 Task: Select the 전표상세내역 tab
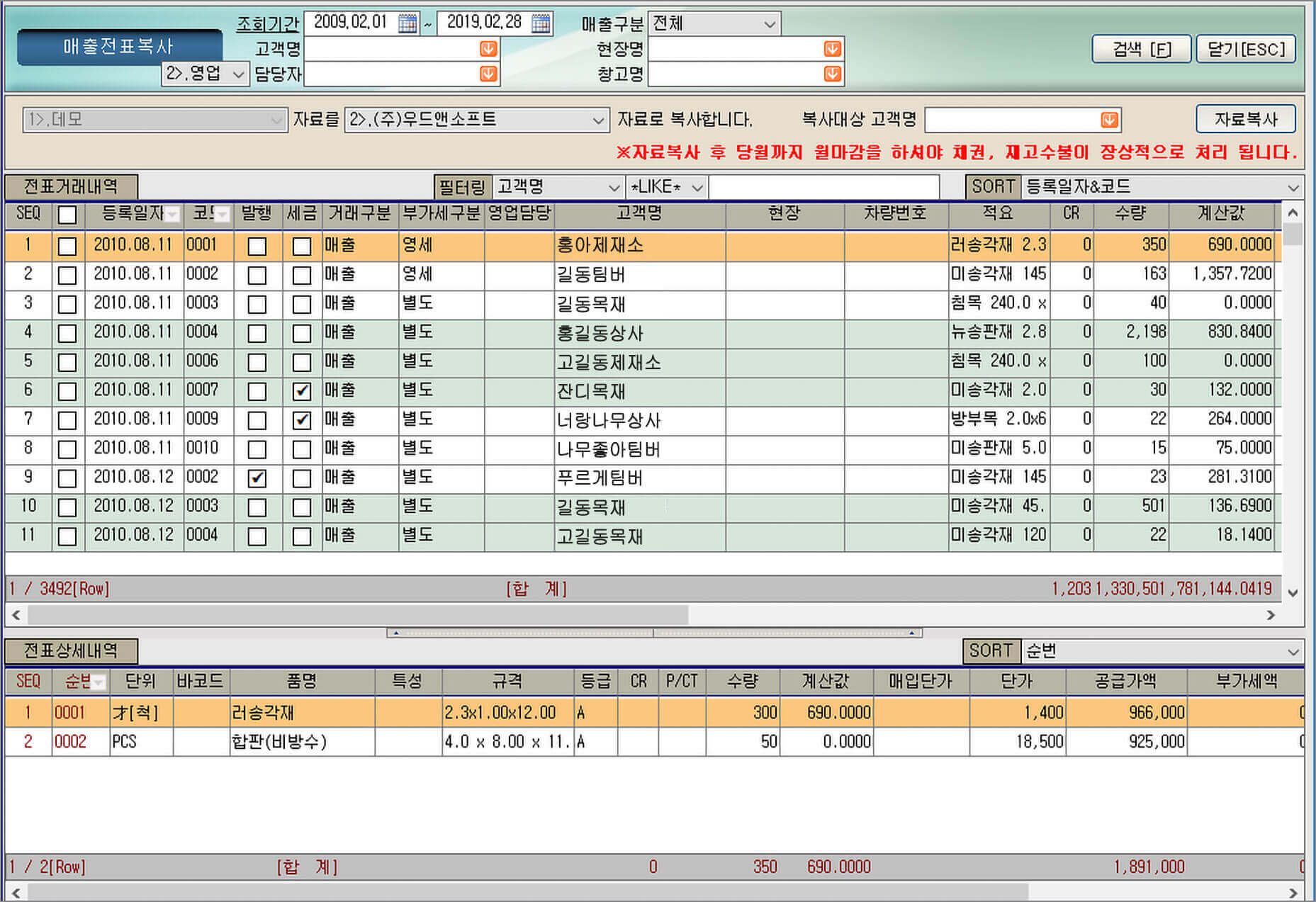71,650
